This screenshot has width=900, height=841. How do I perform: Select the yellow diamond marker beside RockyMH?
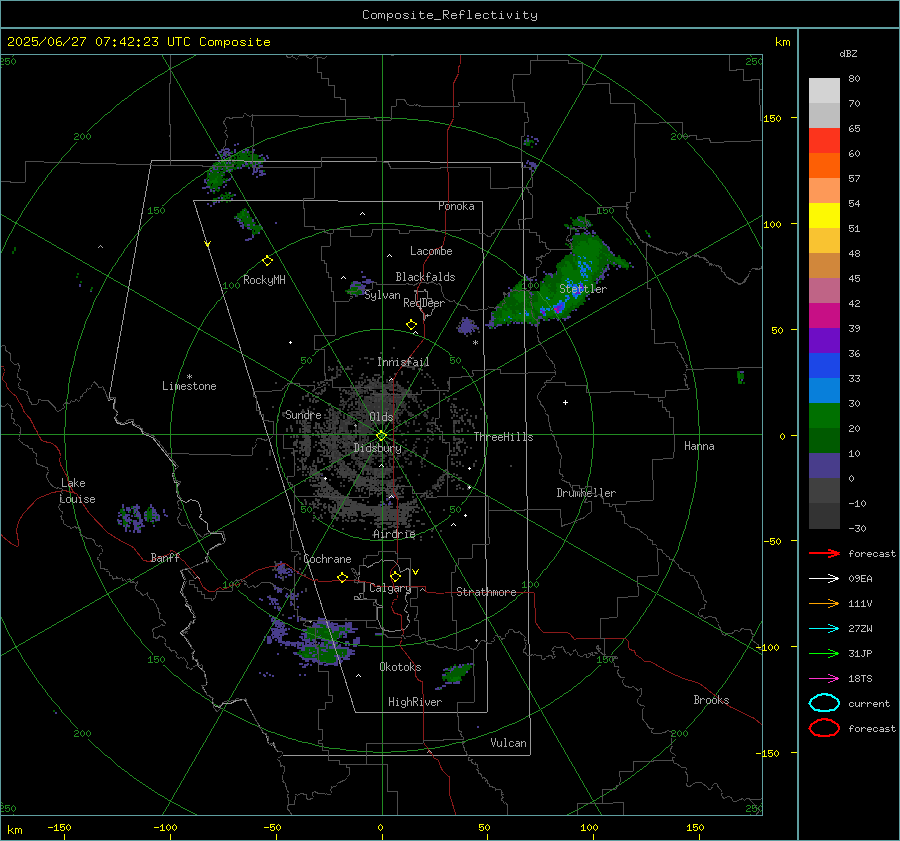click(267, 261)
